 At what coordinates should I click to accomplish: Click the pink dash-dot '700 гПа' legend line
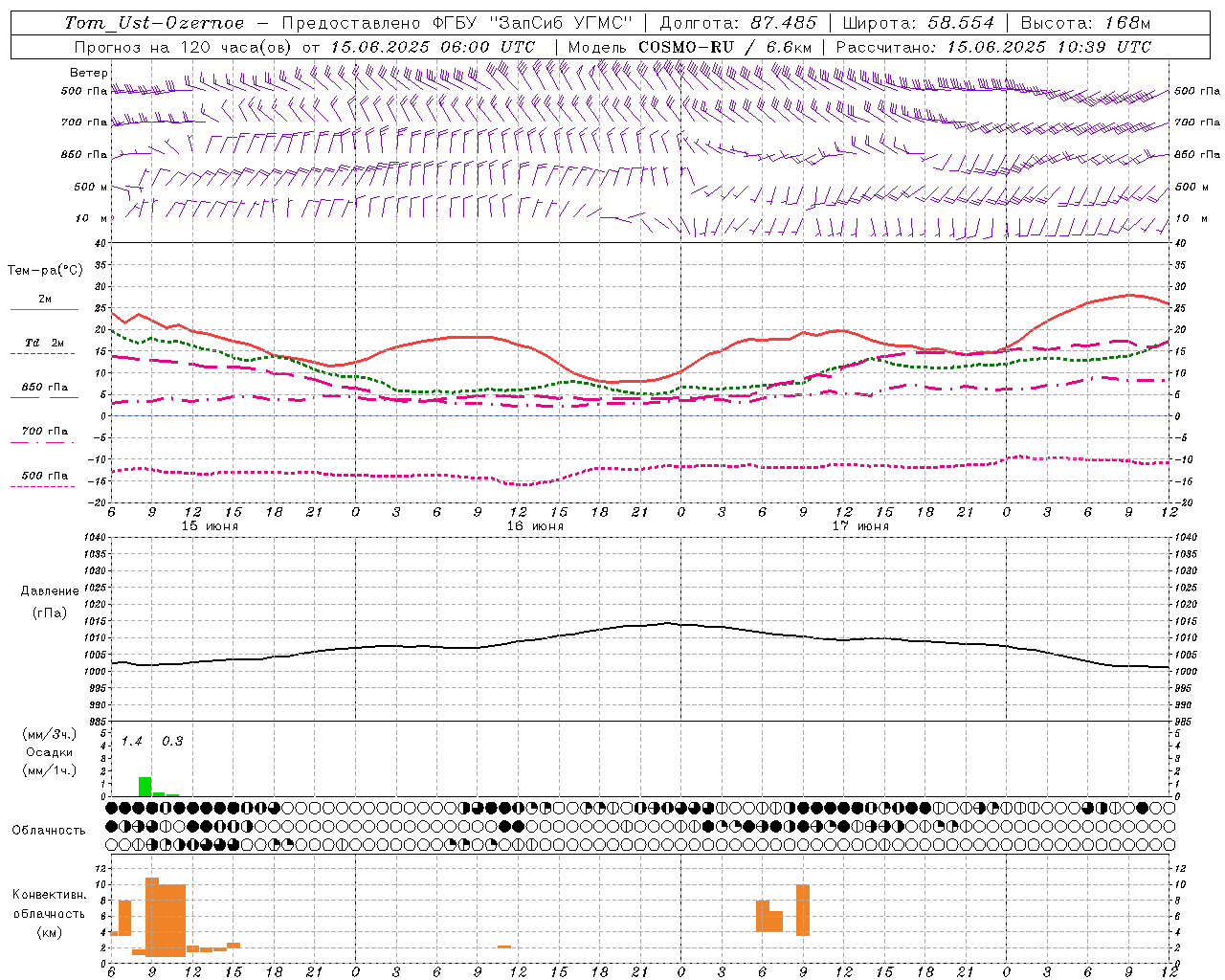[42, 442]
